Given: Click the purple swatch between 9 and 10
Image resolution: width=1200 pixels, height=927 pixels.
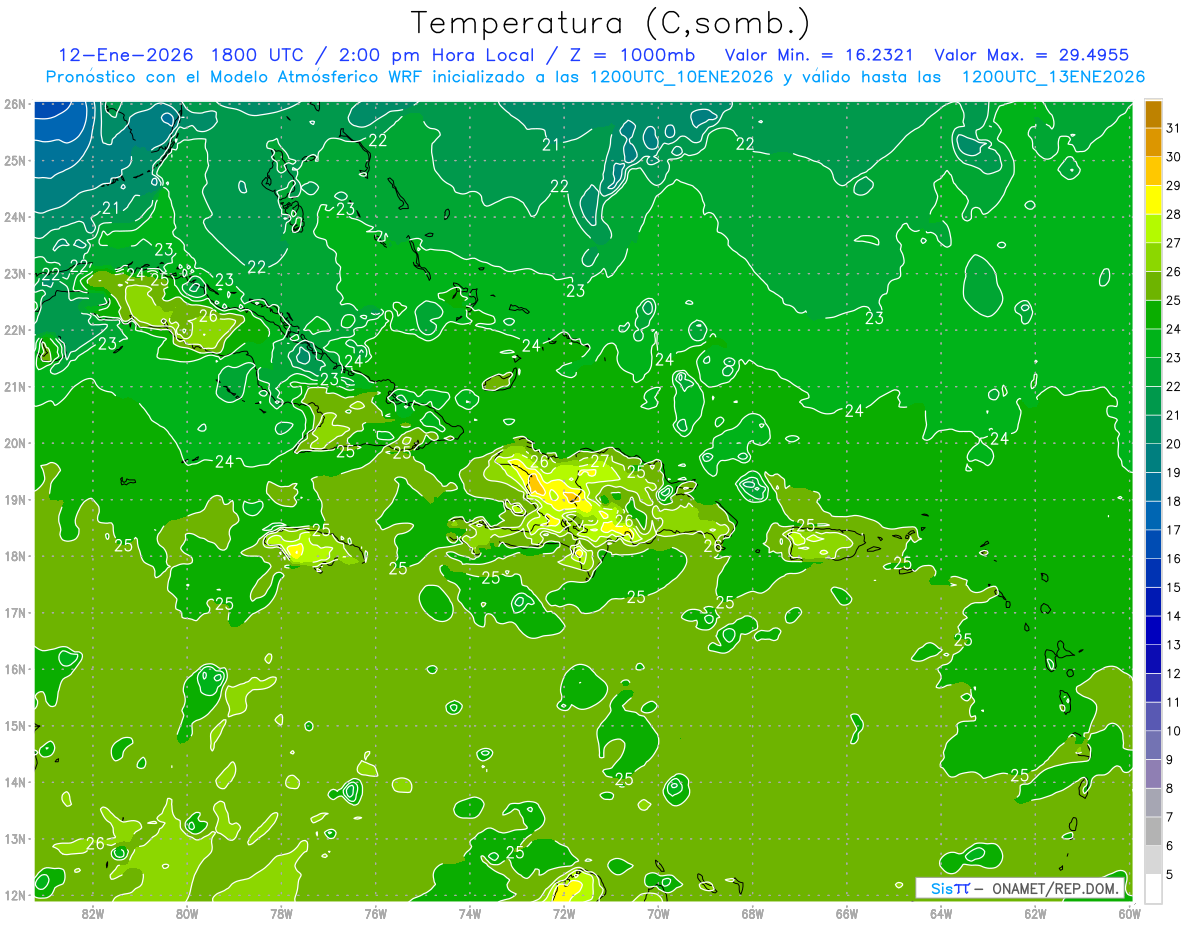Looking at the screenshot, I should (x=1153, y=745).
